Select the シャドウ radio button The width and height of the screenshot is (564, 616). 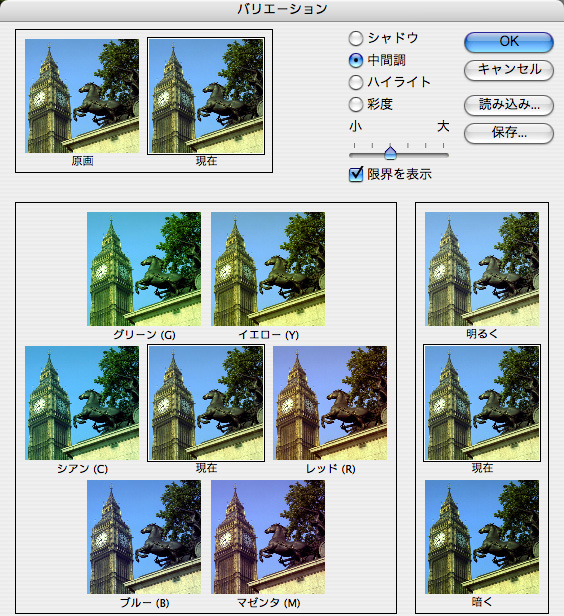[x=356, y=38]
